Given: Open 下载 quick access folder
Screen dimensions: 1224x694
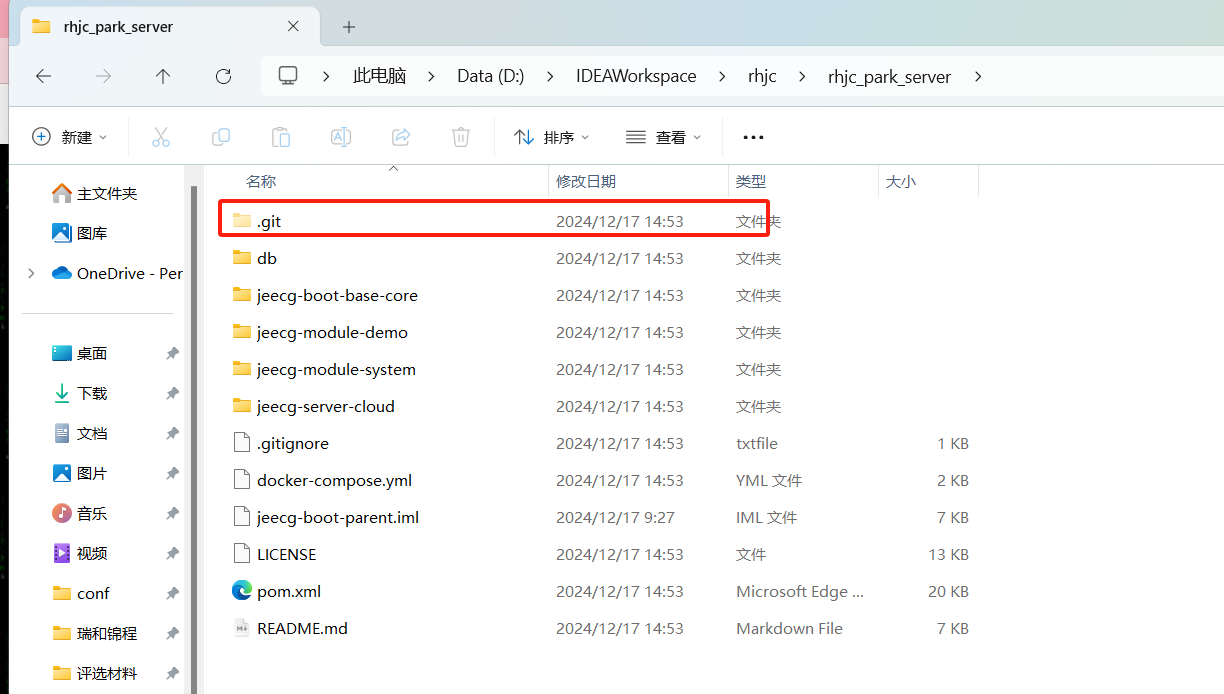Looking at the screenshot, I should coord(79,393).
